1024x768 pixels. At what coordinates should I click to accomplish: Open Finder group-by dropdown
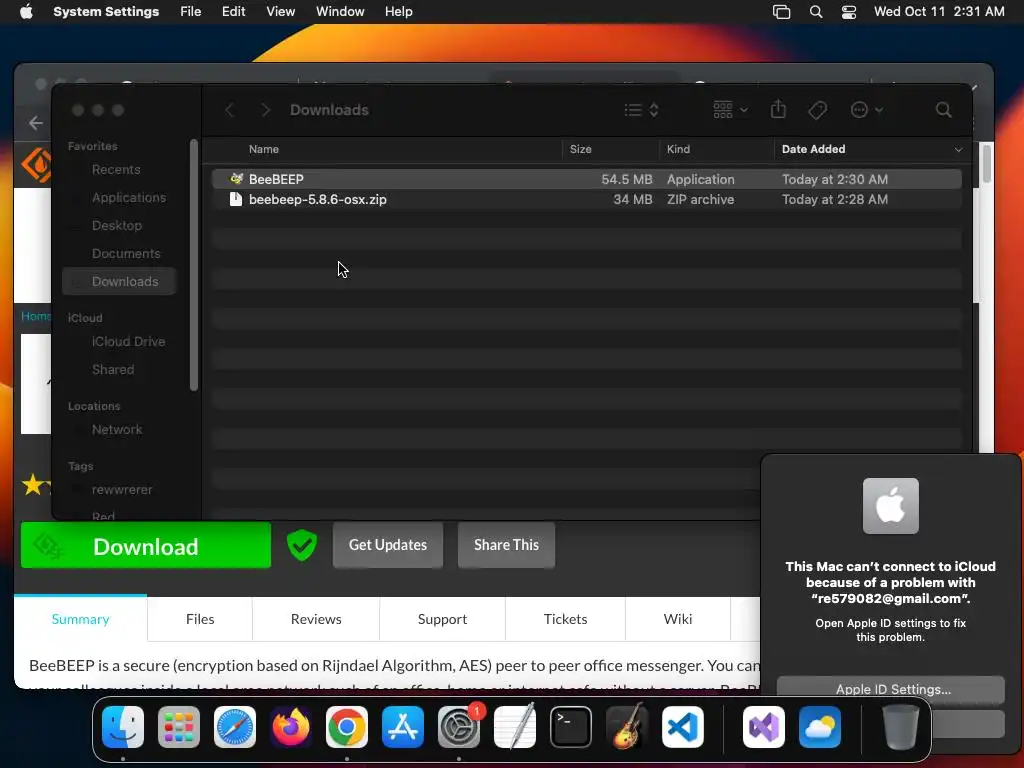coord(730,110)
